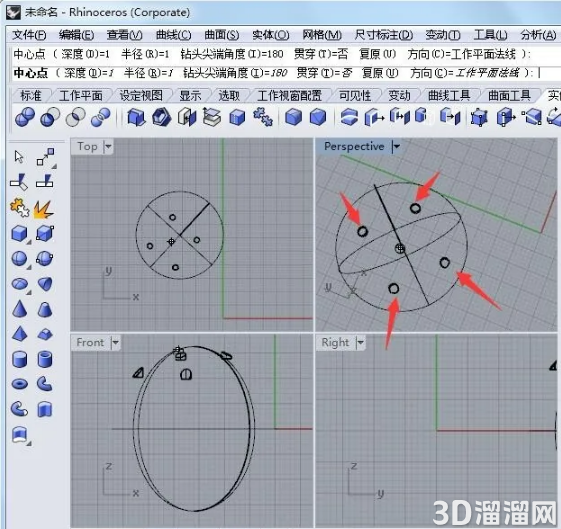Select the Paraboloid tool
The width and height of the screenshot is (561, 529).
coord(45,284)
